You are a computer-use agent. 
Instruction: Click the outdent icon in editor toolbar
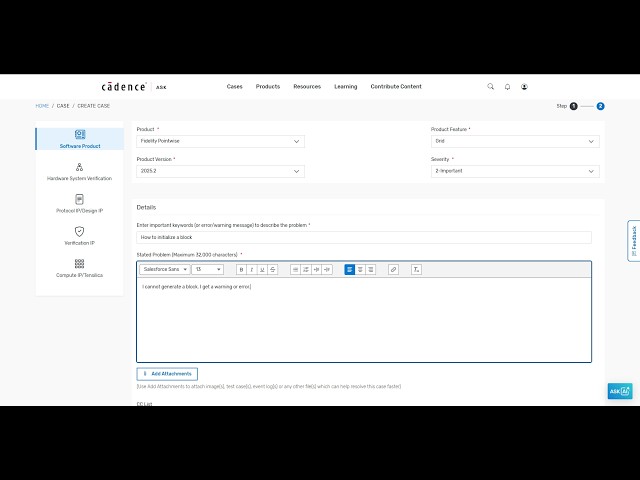(327, 269)
